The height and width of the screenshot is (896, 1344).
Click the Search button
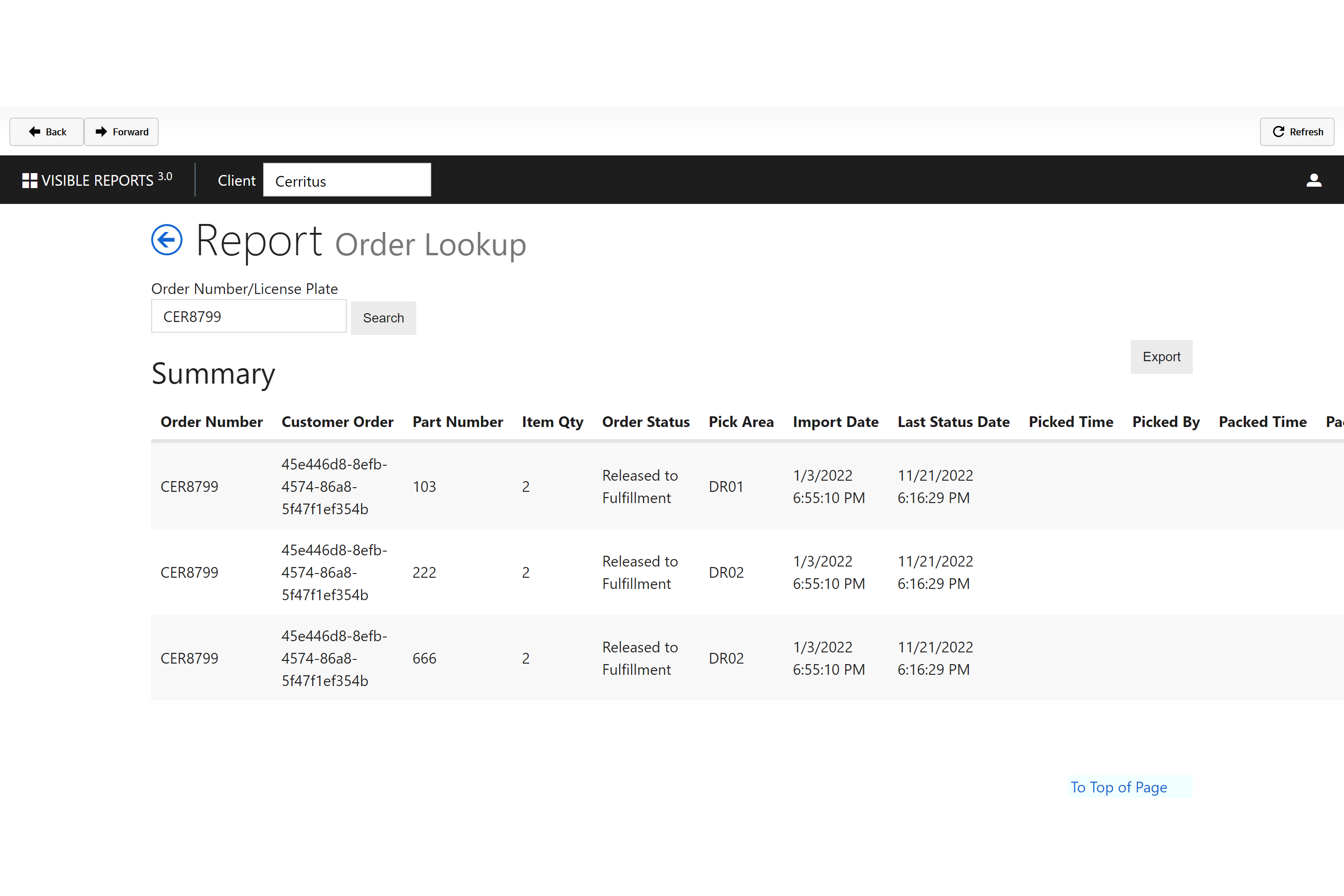point(383,317)
